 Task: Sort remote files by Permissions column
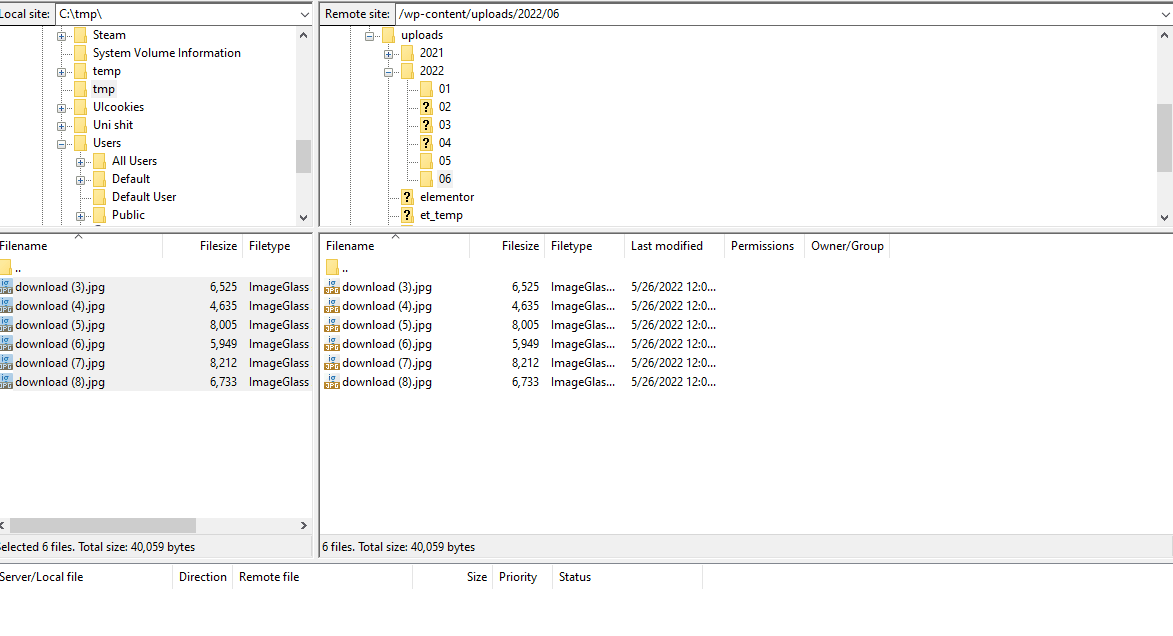764,246
